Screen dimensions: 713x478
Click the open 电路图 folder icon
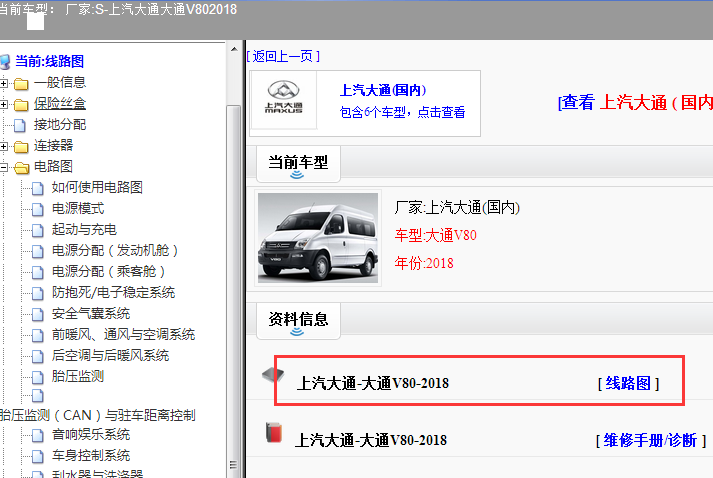[x=21, y=168]
